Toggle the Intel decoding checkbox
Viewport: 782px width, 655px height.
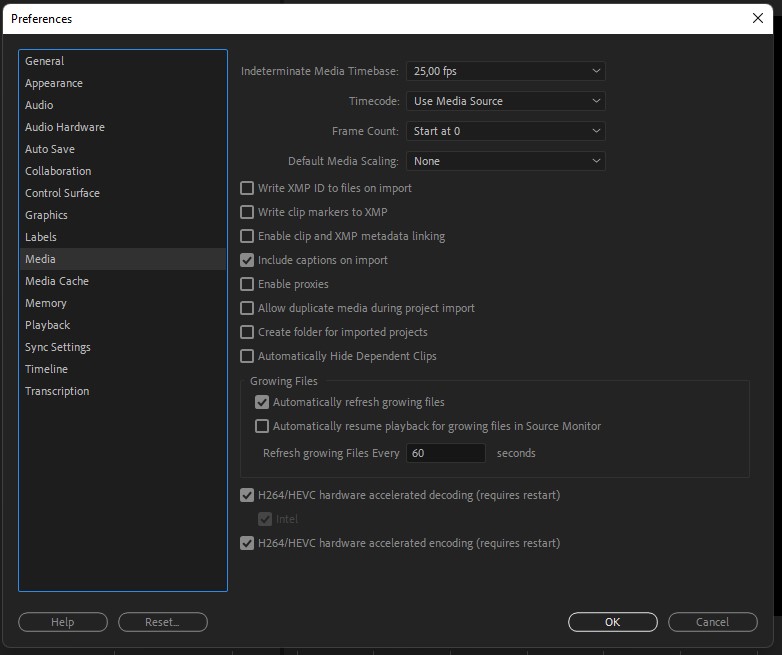[x=265, y=518]
